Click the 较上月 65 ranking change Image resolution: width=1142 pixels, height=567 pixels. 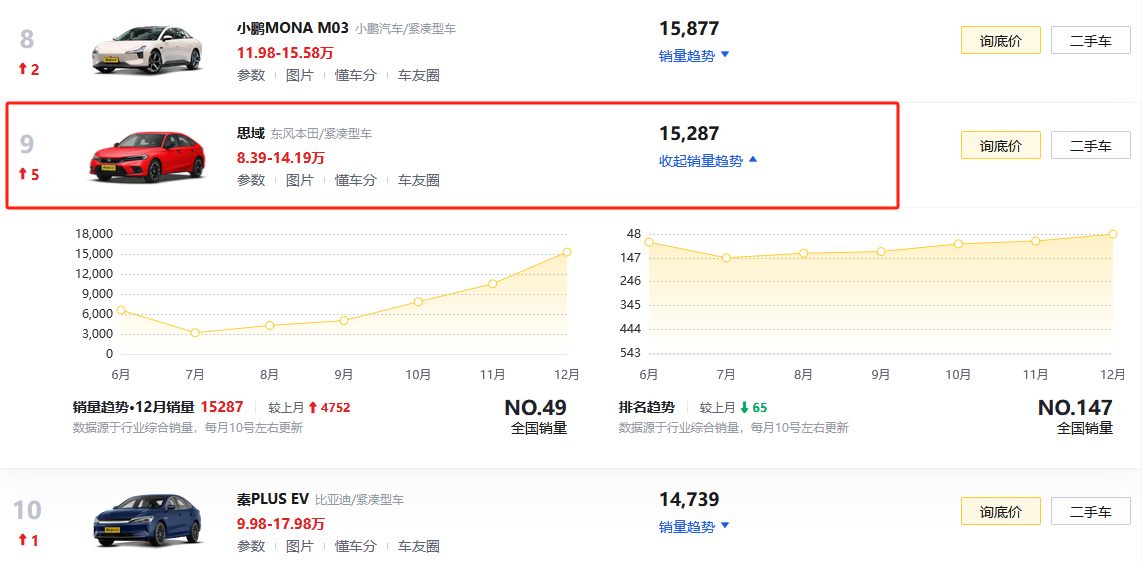733,408
